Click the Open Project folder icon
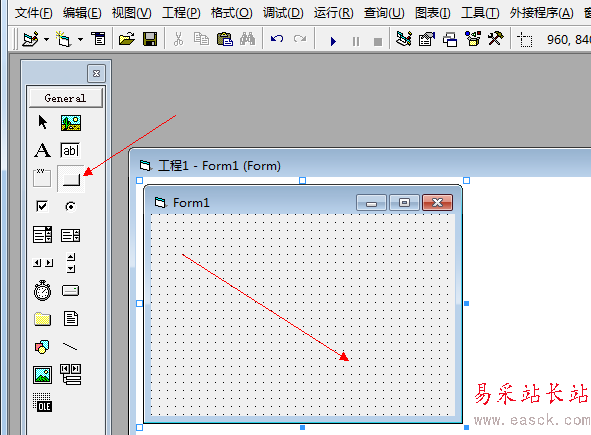Image resolution: width=591 pixels, height=435 pixels. pyautogui.click(x=127, y=39)
